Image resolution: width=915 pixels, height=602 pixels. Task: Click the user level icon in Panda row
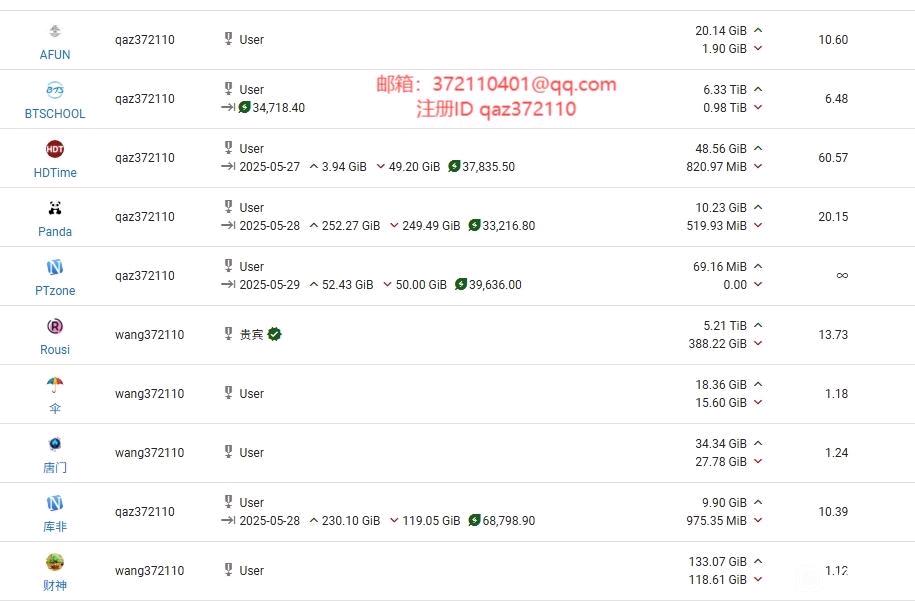[228, 208]
